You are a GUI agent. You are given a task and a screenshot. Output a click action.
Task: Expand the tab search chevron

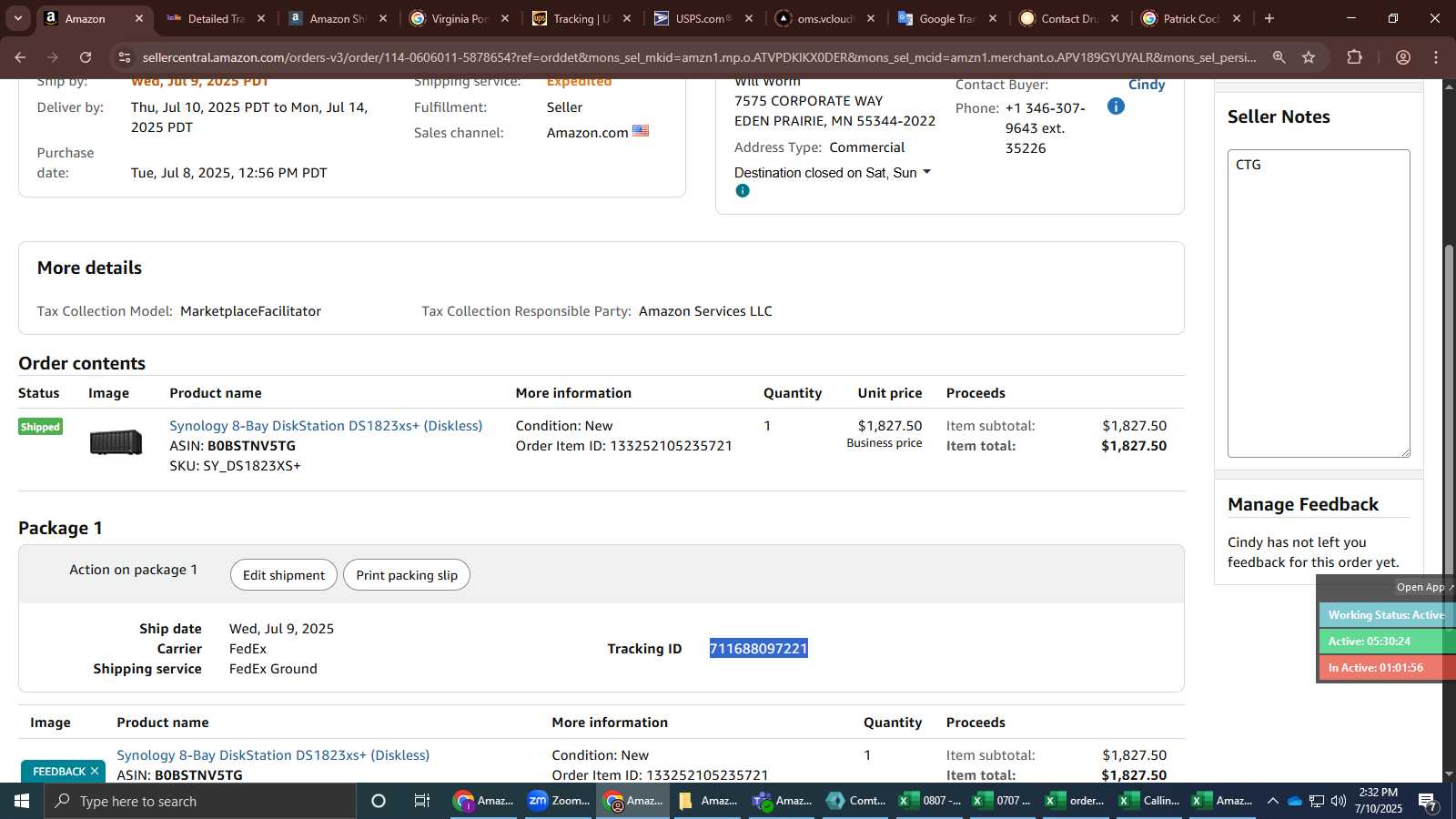point(17,18)
